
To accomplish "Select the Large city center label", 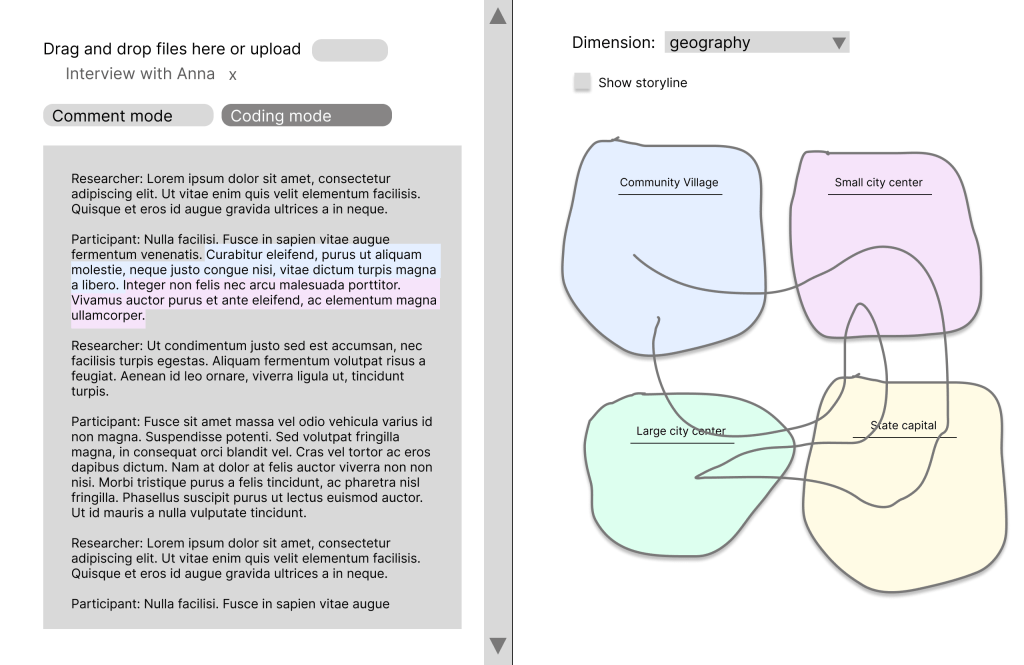I will pyautogui.click(x=680, y=431).
